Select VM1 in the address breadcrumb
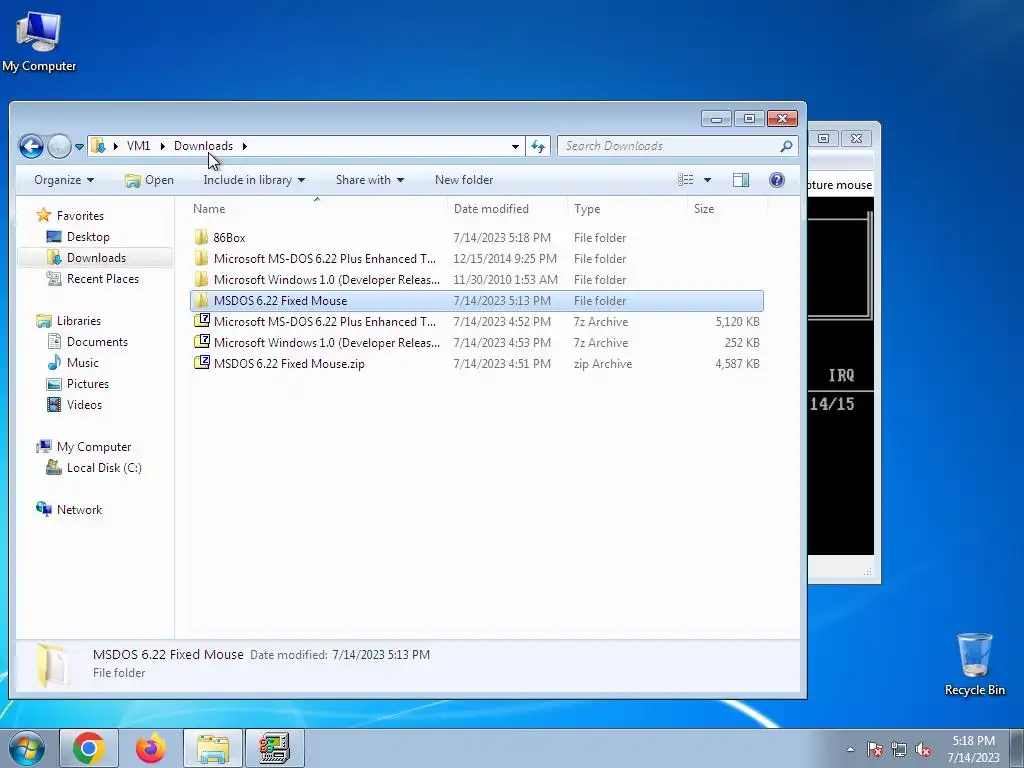This screenshot has width=1024, height=768. click(x=138, y=146)
